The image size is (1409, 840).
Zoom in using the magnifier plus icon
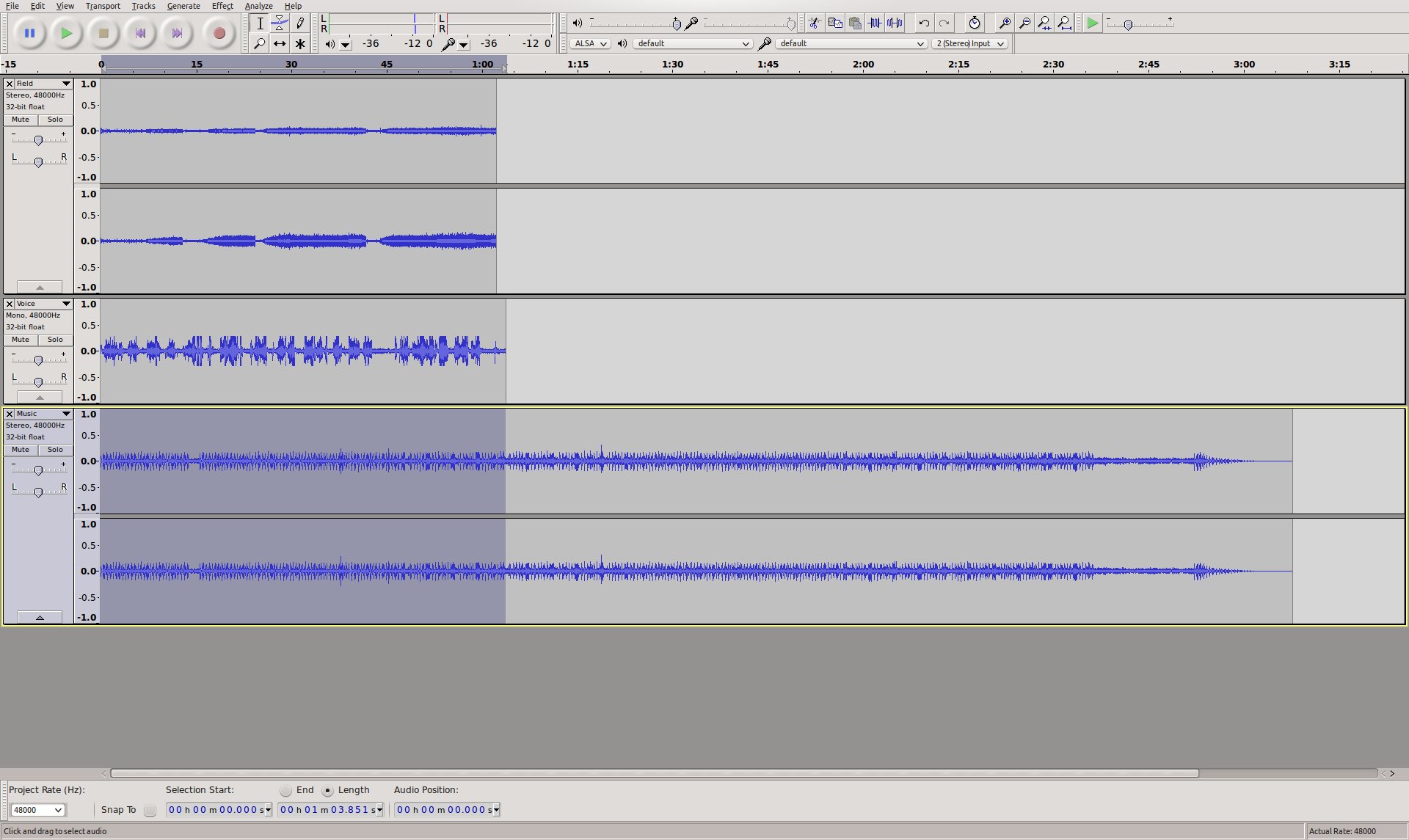(1005, 23)
